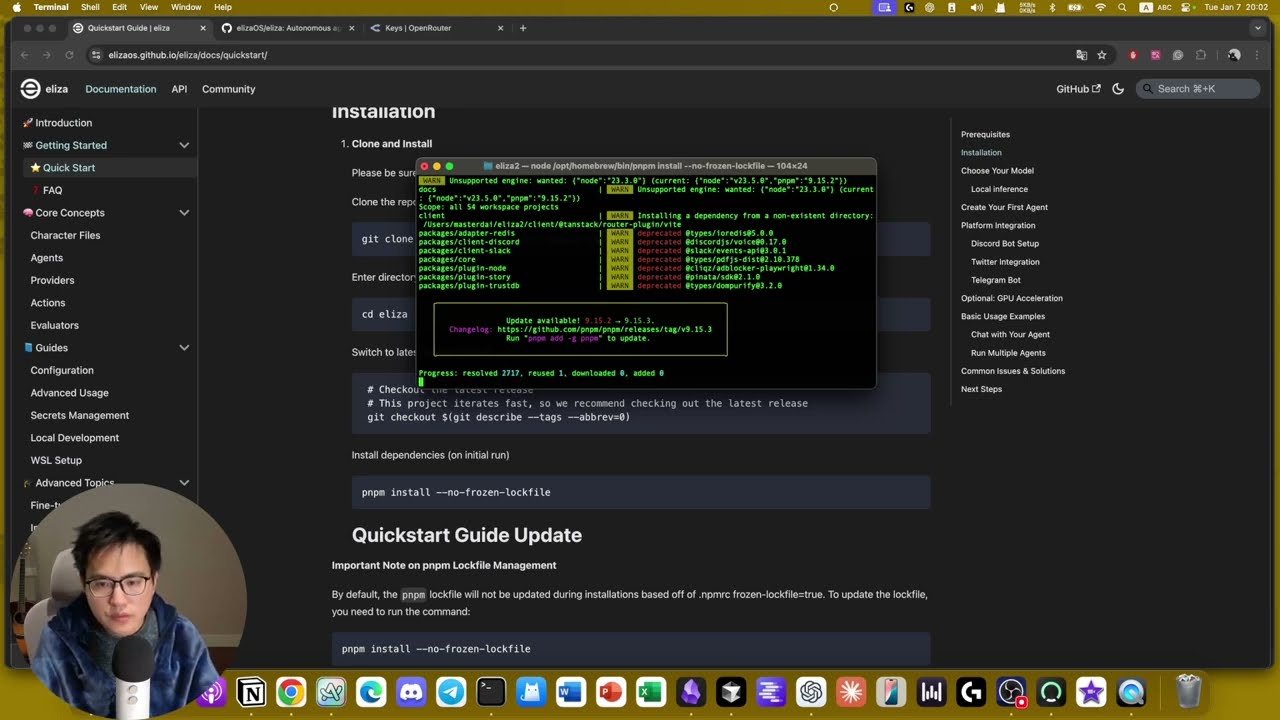Click the date and time in menu bar
The height and width of the screenshot is (720, 1280).
pos(1236,7)
